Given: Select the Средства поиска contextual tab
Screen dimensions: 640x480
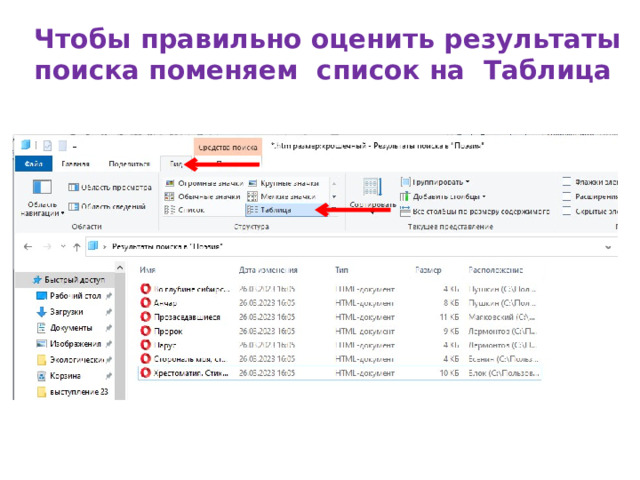Looking at the screenshot, I should click(x=228, y=147).
